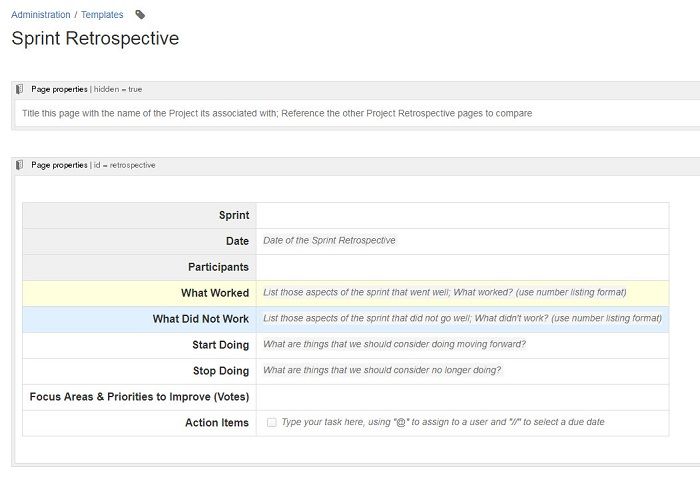Click the Date of the Sprint Retrospective field
The height and width of the screenshot is (481, 700).
(x=329, y=241)
